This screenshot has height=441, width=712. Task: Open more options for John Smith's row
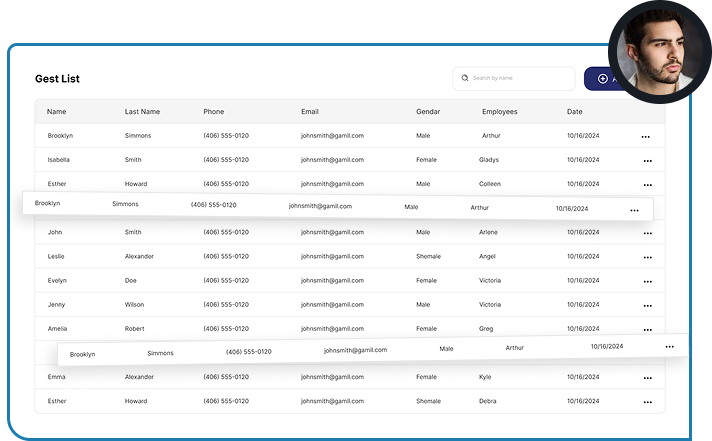(x=647, y=233)
